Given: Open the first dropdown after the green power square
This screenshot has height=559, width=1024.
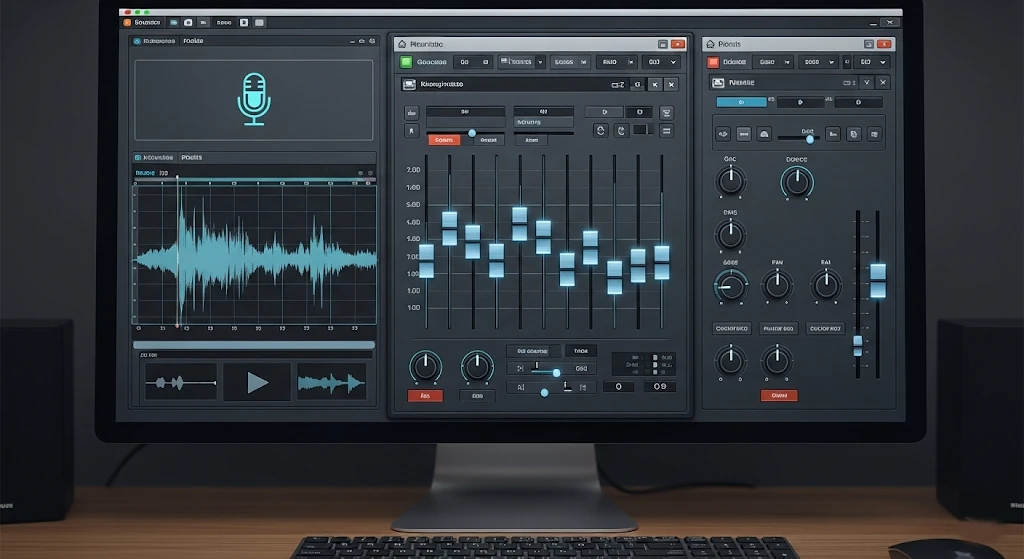Looking at the screenshot, I should (473, 62).
